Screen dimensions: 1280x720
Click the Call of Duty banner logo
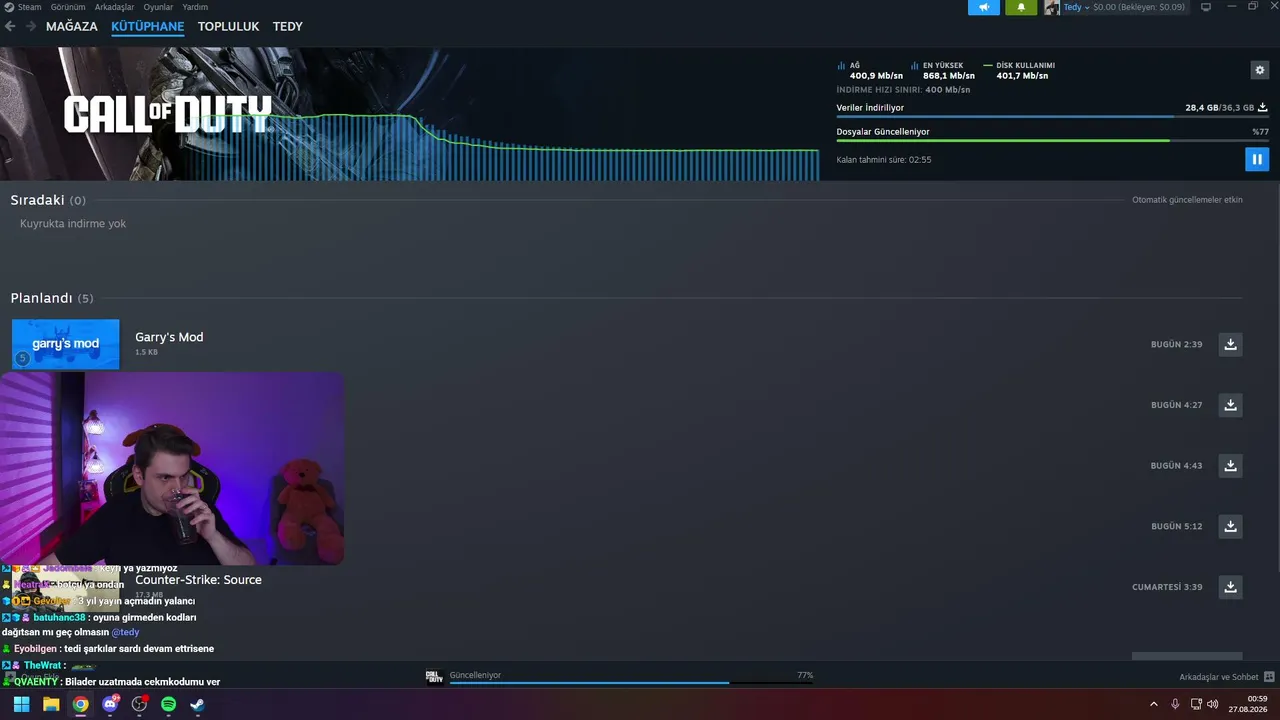[x=167, y=115]
